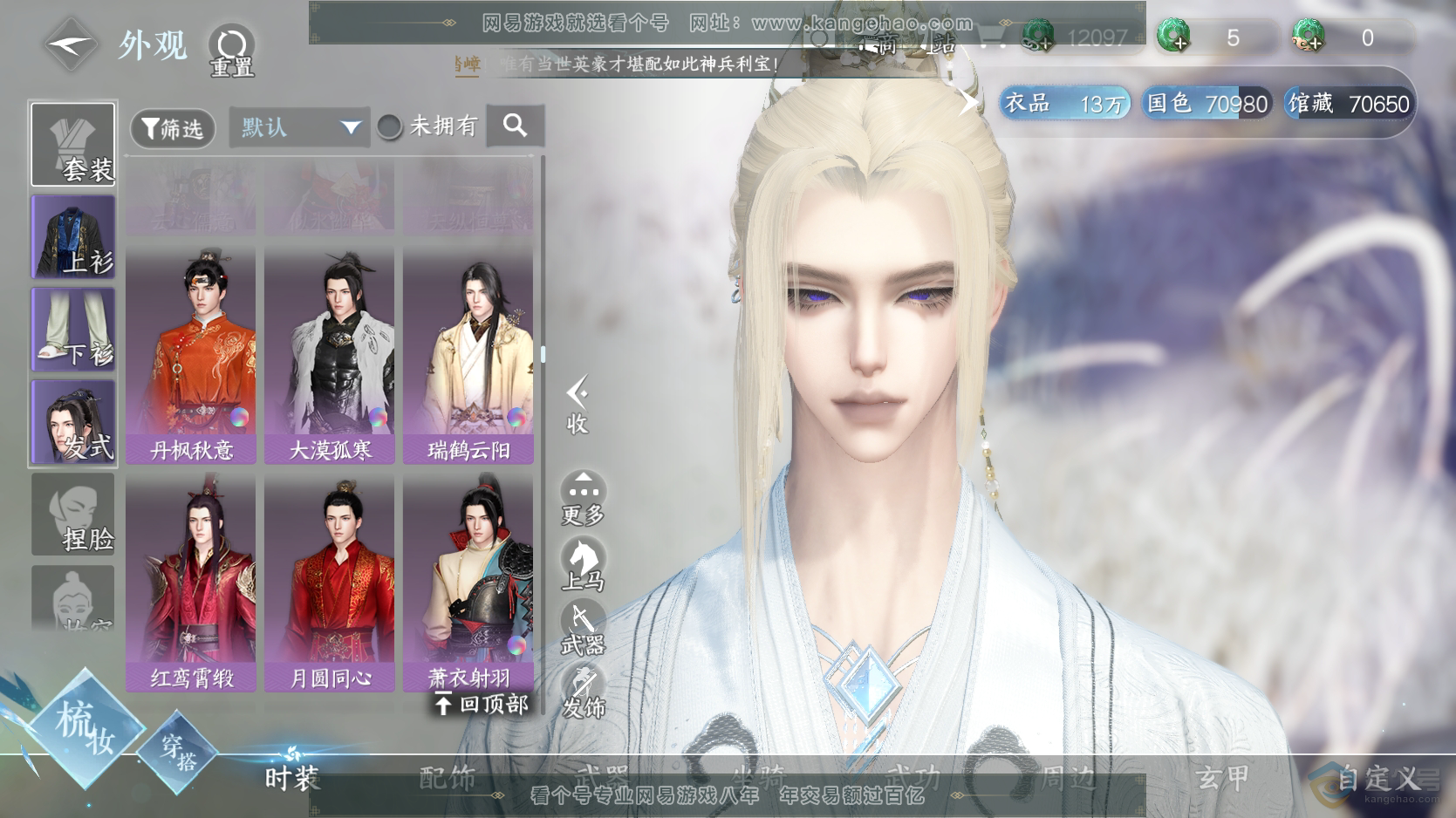The image size is (1456, 818).
Task: Click the 国色 70980 stat badge
Action: (x=1206, y=104)
